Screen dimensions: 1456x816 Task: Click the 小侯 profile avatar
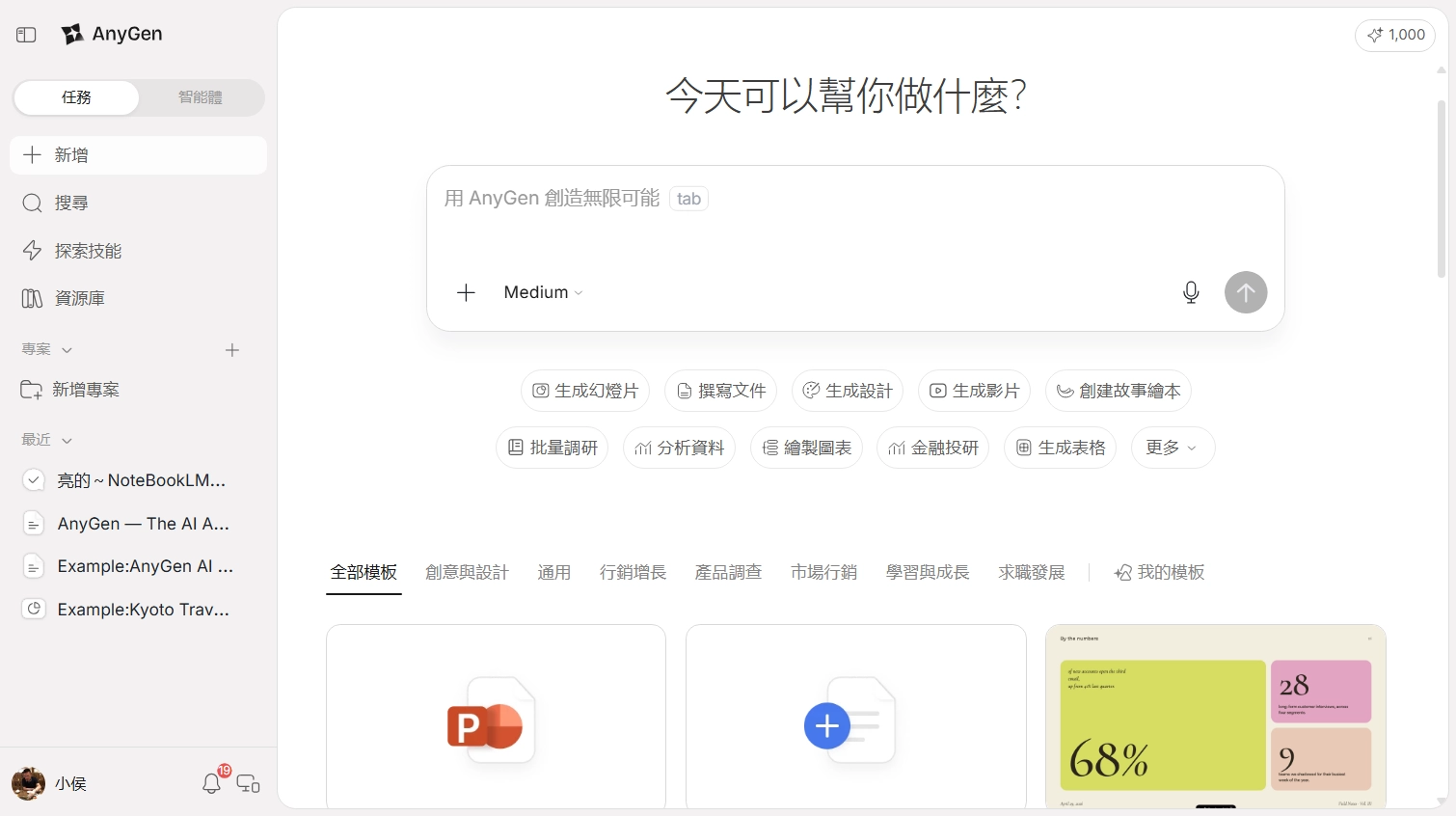coord(28,783)
